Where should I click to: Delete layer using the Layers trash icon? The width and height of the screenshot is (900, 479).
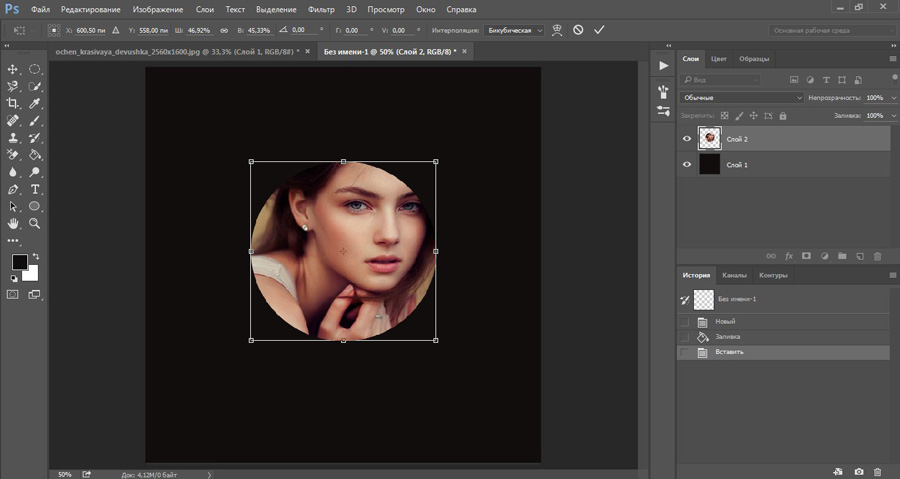tap(878, 256)
